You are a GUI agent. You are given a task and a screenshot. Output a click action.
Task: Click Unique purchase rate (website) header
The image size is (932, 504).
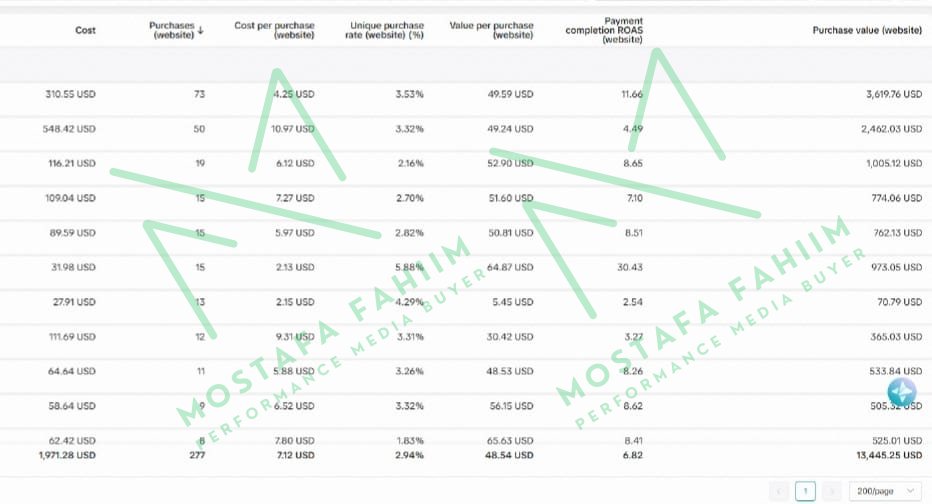[387, 30]
